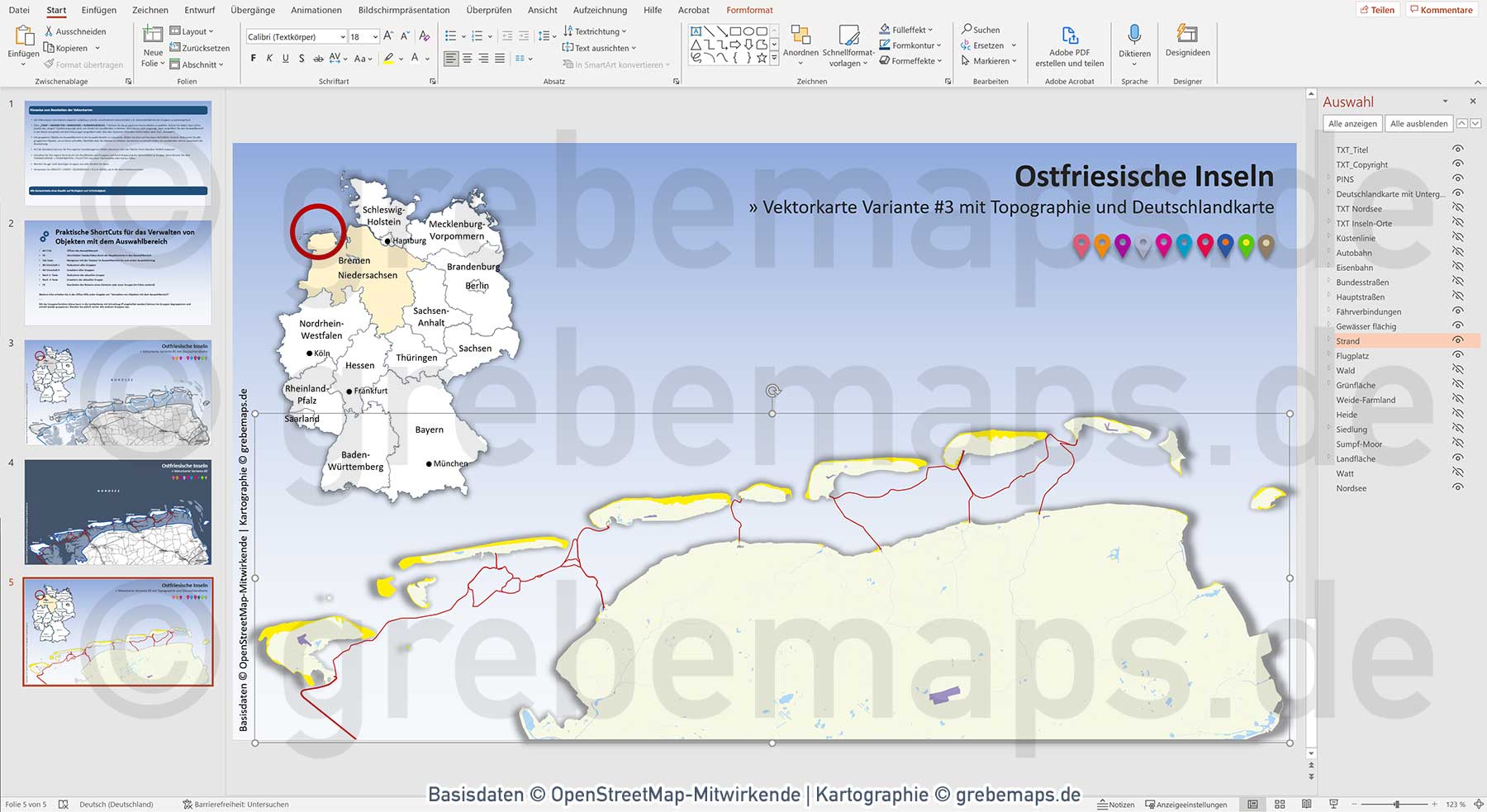Screen dimensions: 1487x812
Task: Click the Teilen button
Action: click(1377, 10)
